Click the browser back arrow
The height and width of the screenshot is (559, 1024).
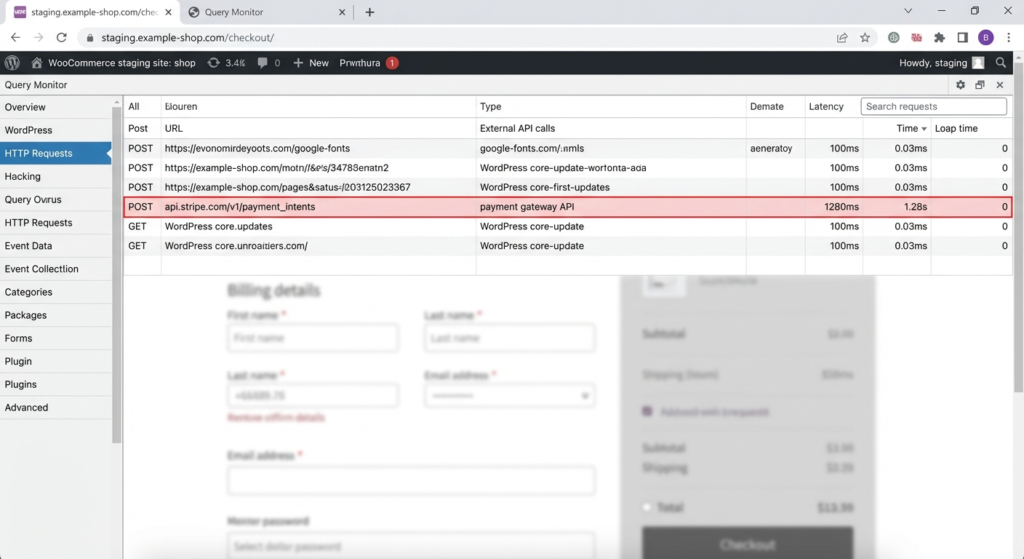[x=16, y=37]
